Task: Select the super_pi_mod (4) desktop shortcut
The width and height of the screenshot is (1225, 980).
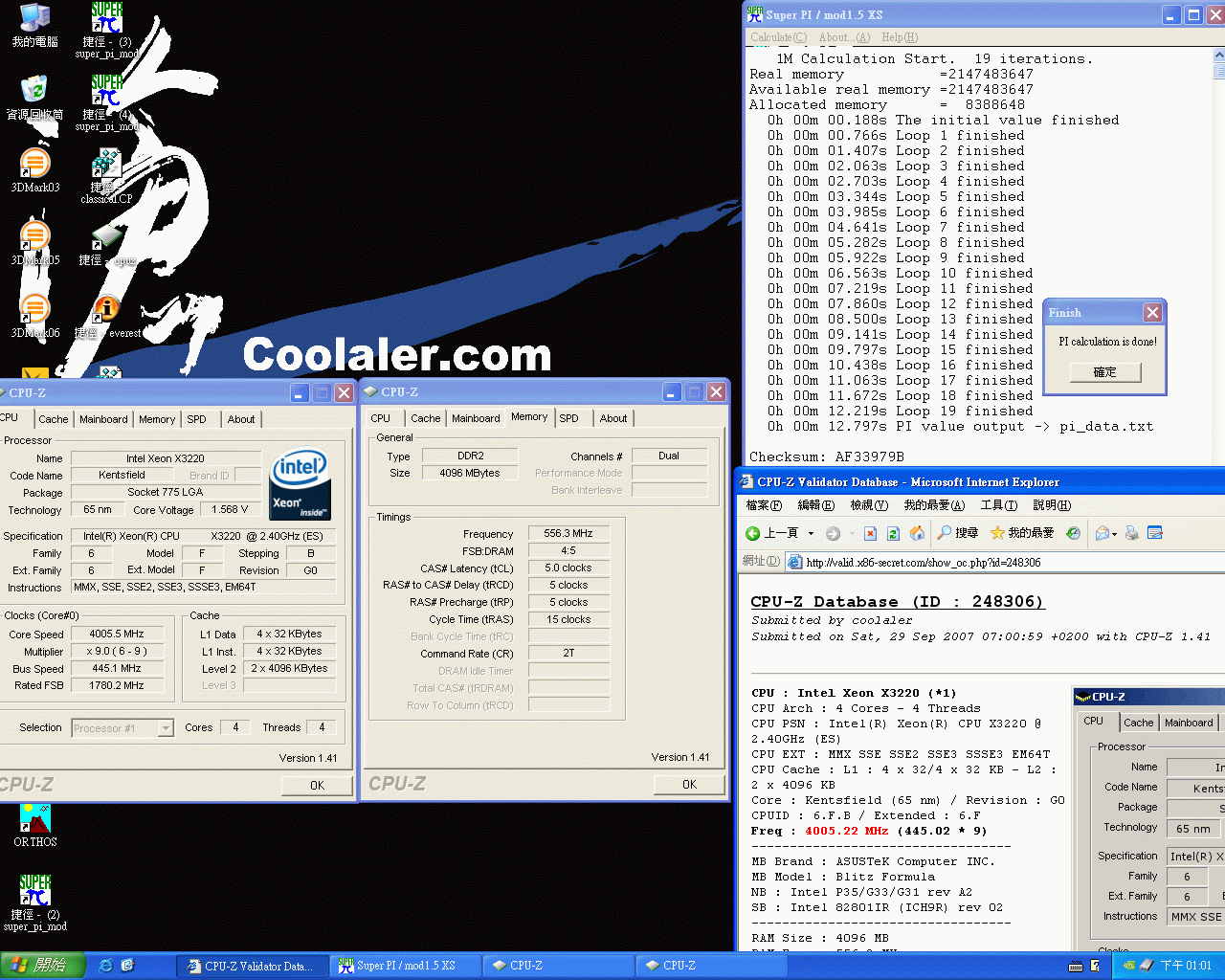Action: click(106, 103)
